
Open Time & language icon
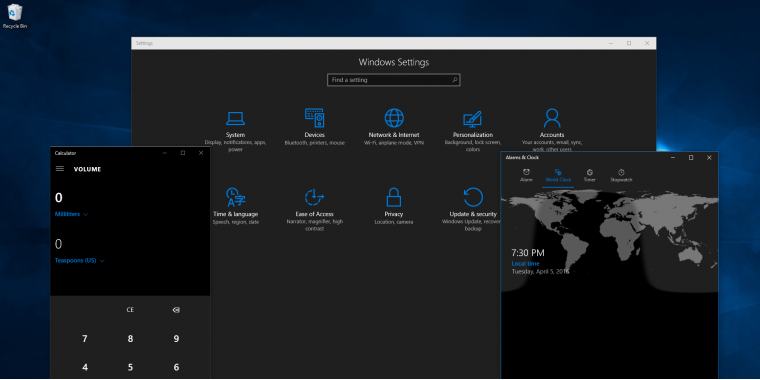click(236, 197)
